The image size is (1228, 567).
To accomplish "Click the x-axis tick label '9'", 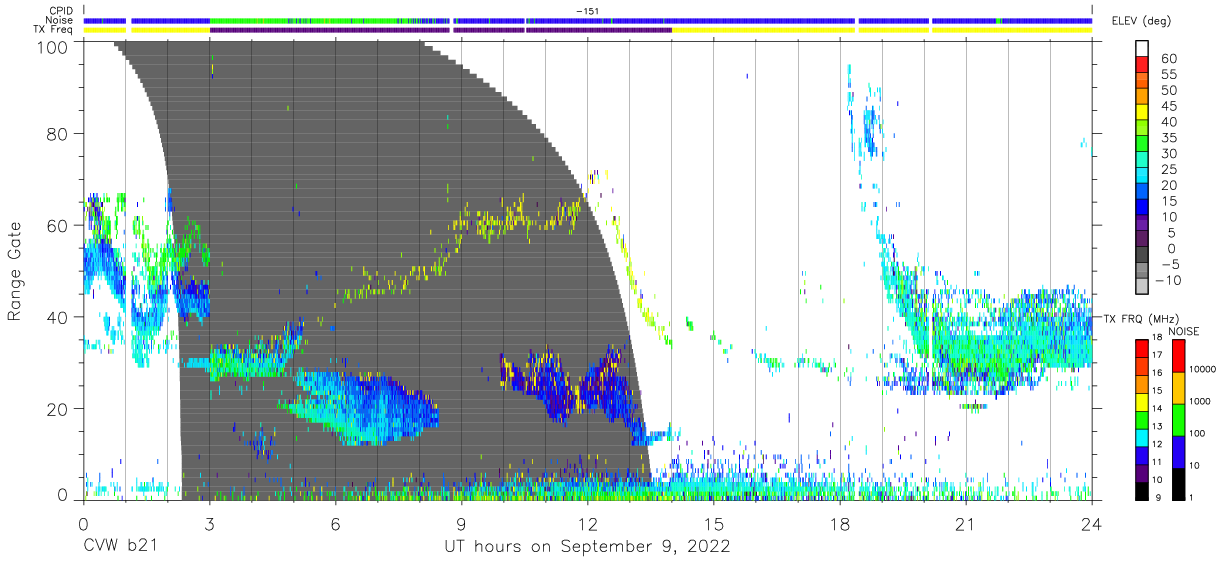I will click(461, 523).
